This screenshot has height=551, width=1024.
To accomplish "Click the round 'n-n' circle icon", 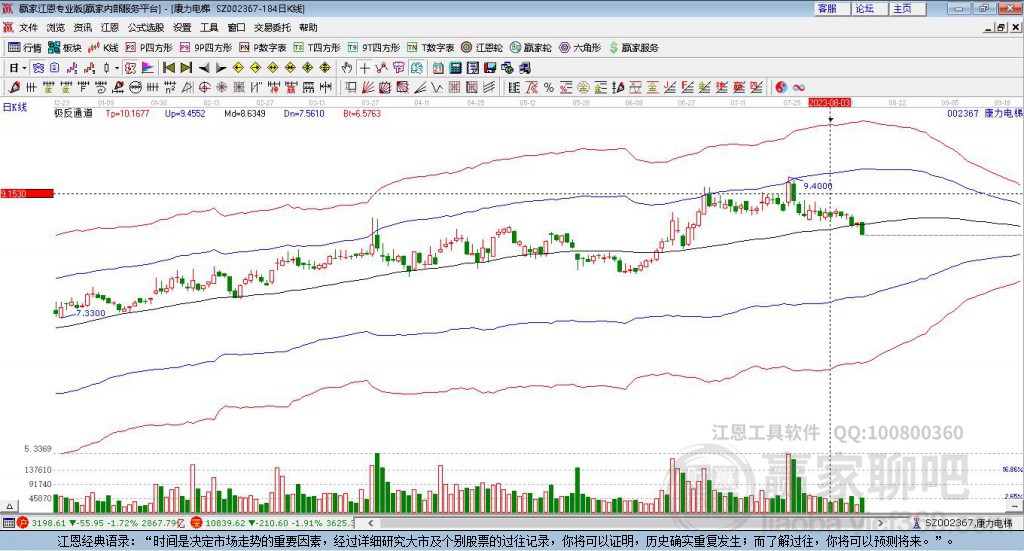I will (x=135, y=87).
